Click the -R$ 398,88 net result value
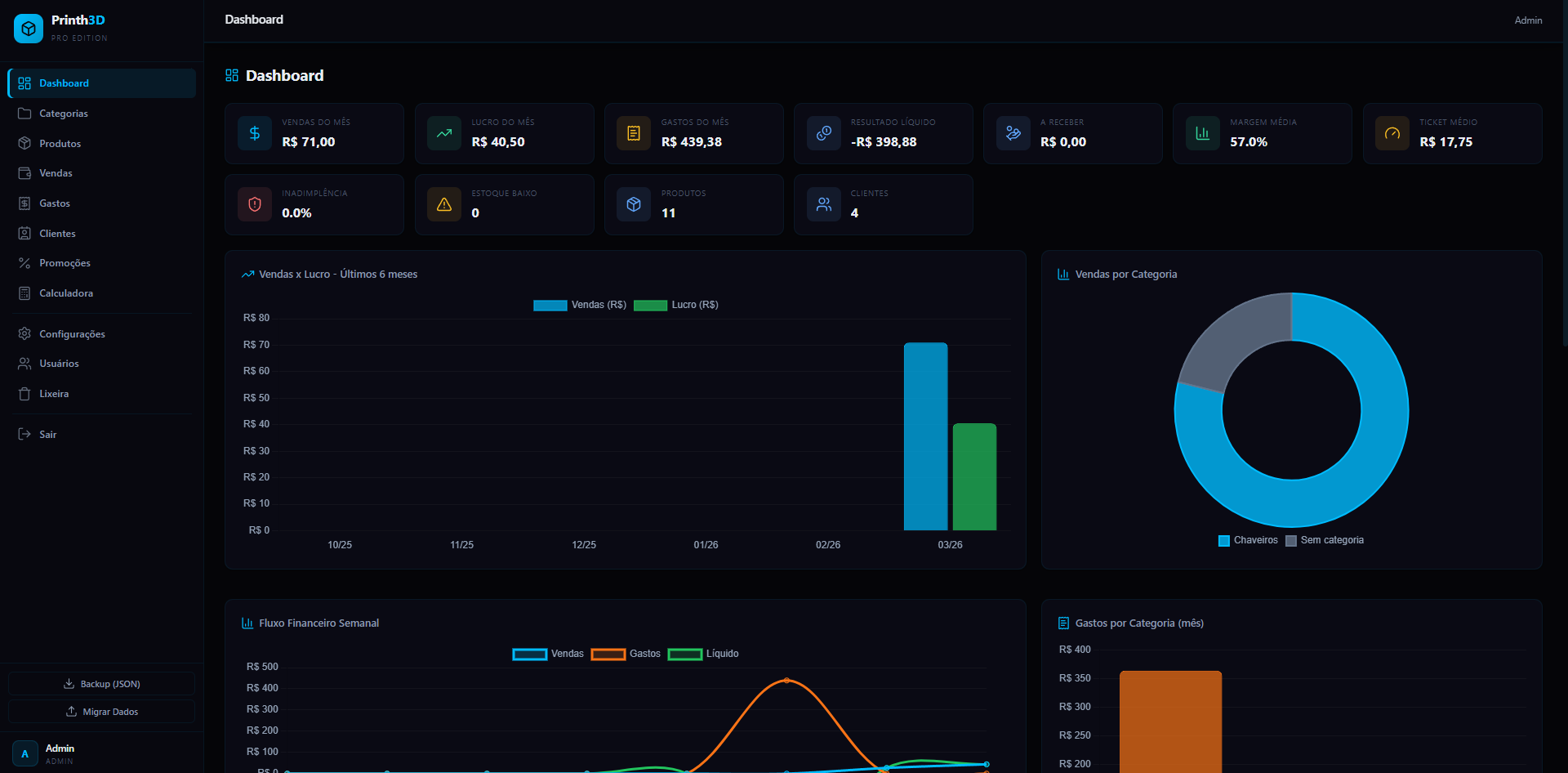Image resolution: width=1568 pixels, height=773 pixels. pyautogui.click(x=884, y=142)
